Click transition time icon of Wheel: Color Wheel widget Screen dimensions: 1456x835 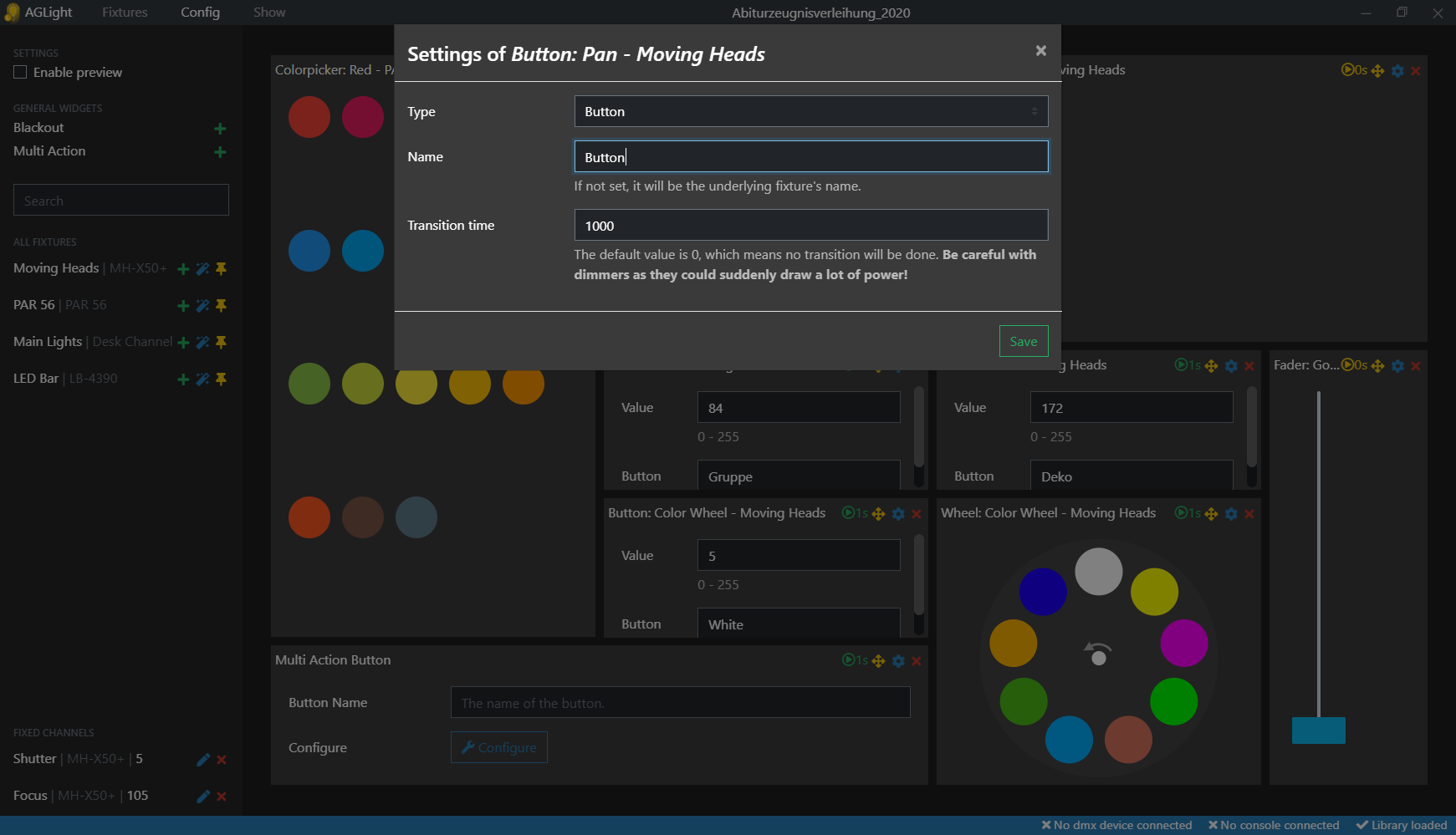pos(1188,513)
